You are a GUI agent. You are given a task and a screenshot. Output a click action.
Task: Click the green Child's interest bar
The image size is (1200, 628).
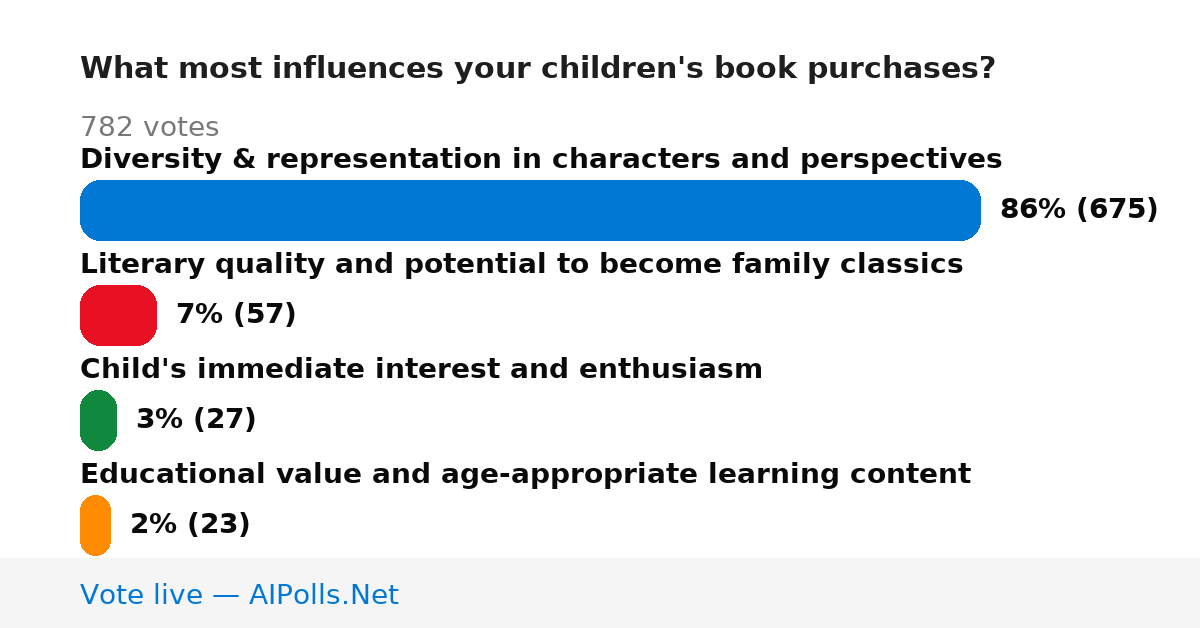[x=98, y=420]
